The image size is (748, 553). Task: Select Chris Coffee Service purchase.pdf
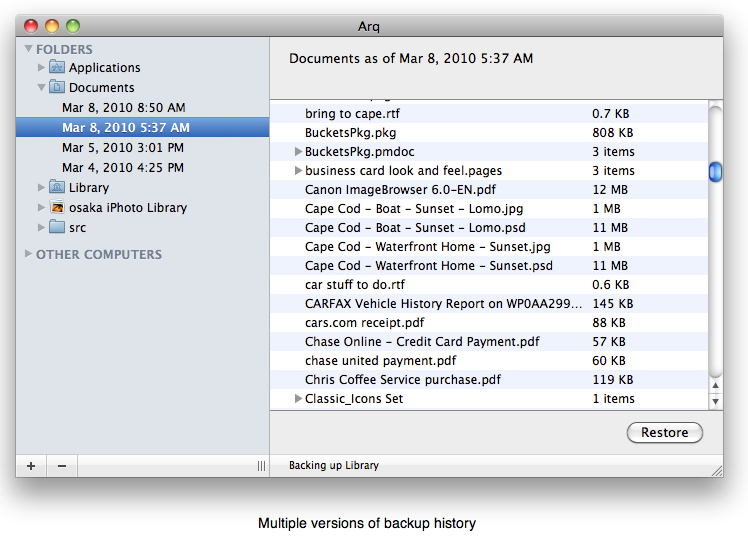tap(403, 380)
